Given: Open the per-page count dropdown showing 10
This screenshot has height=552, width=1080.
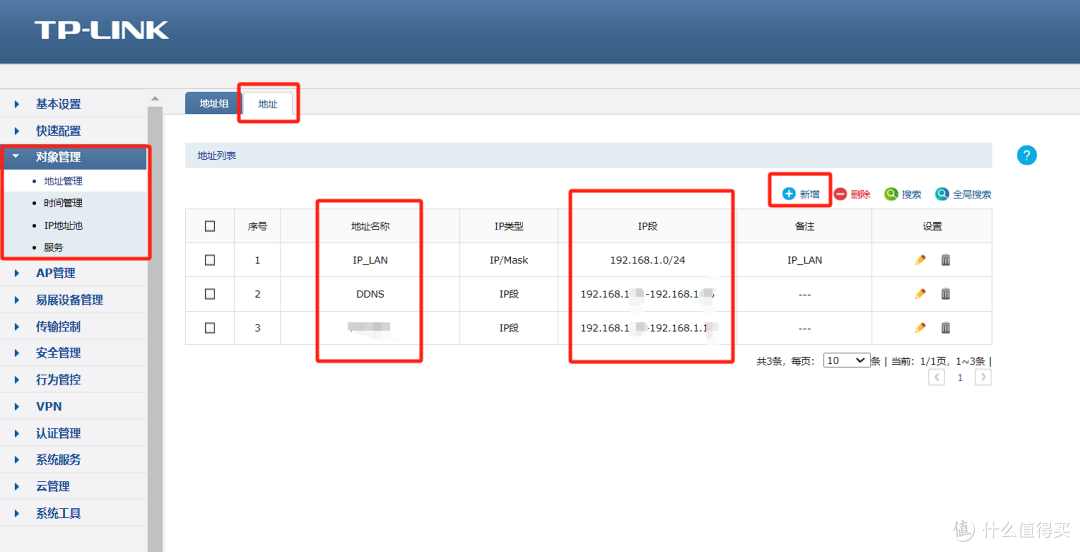Looking at the screenshot, I should tap(847, 360).
